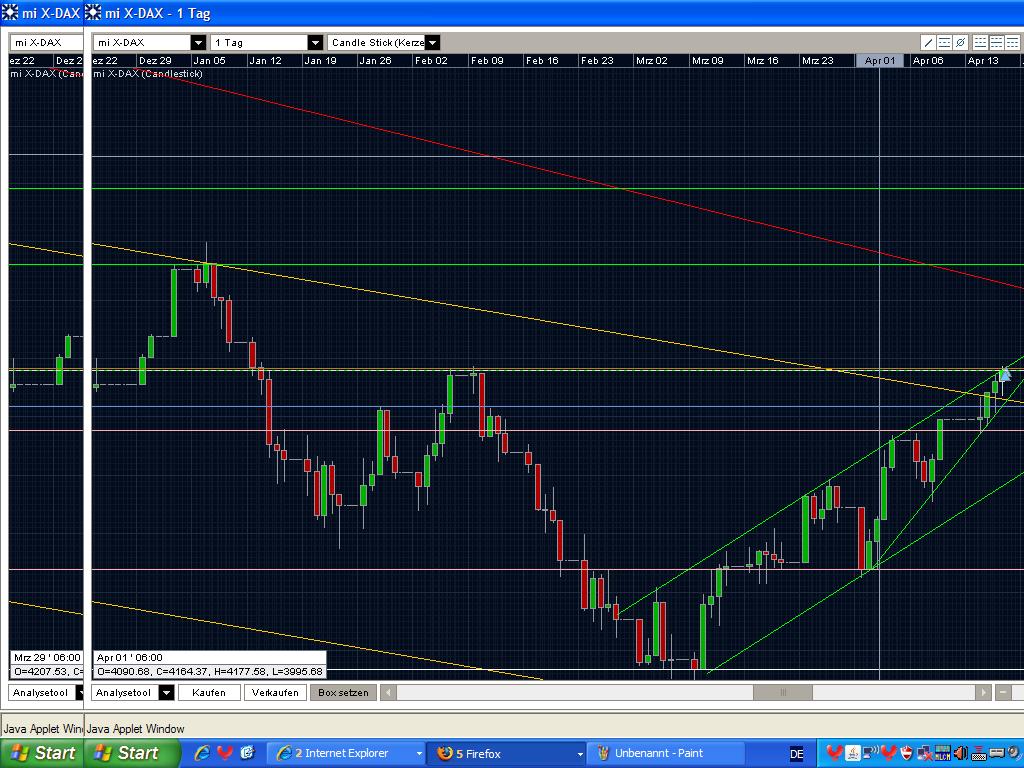Click the rightmost gridline display icon
Viewport: 1024px width, 768px height.
click(1013, 42)
